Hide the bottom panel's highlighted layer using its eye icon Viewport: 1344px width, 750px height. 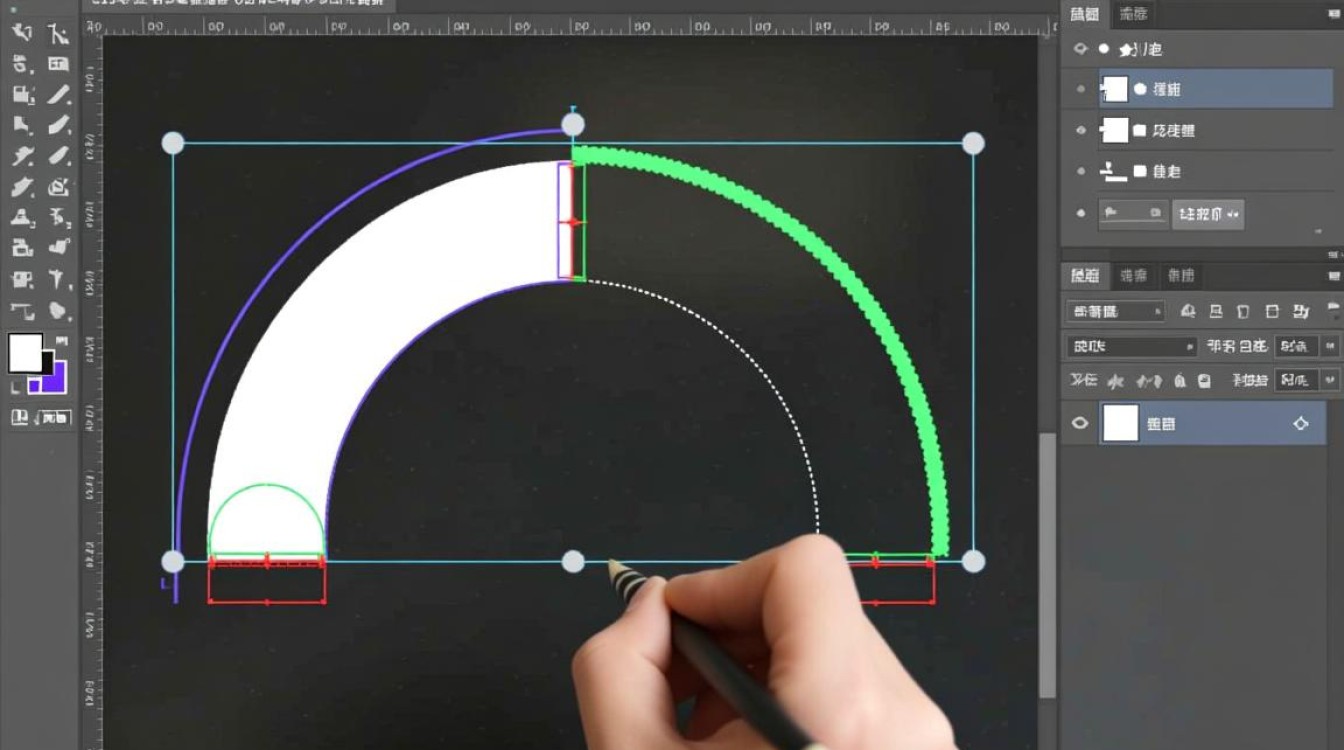point(1080,424)
